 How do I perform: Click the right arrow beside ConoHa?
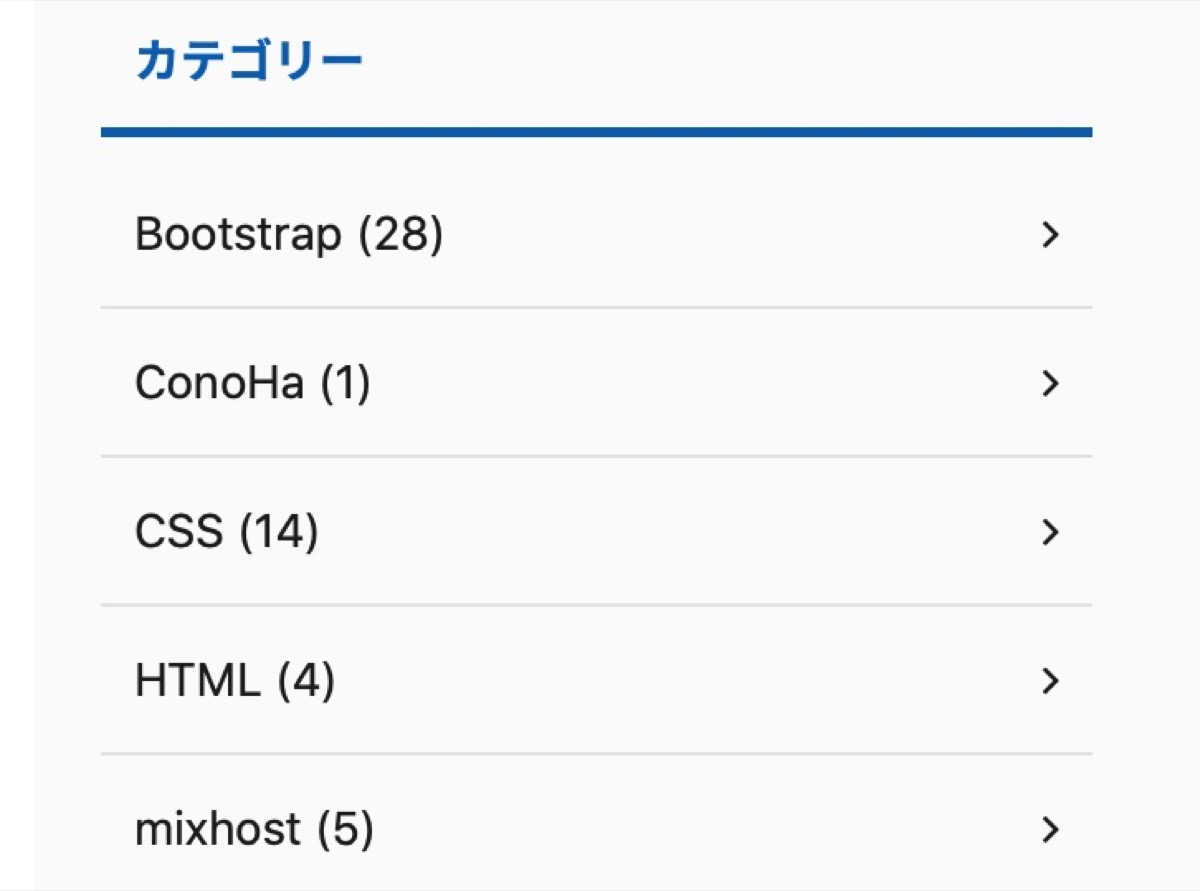(x=1049, y=383)
